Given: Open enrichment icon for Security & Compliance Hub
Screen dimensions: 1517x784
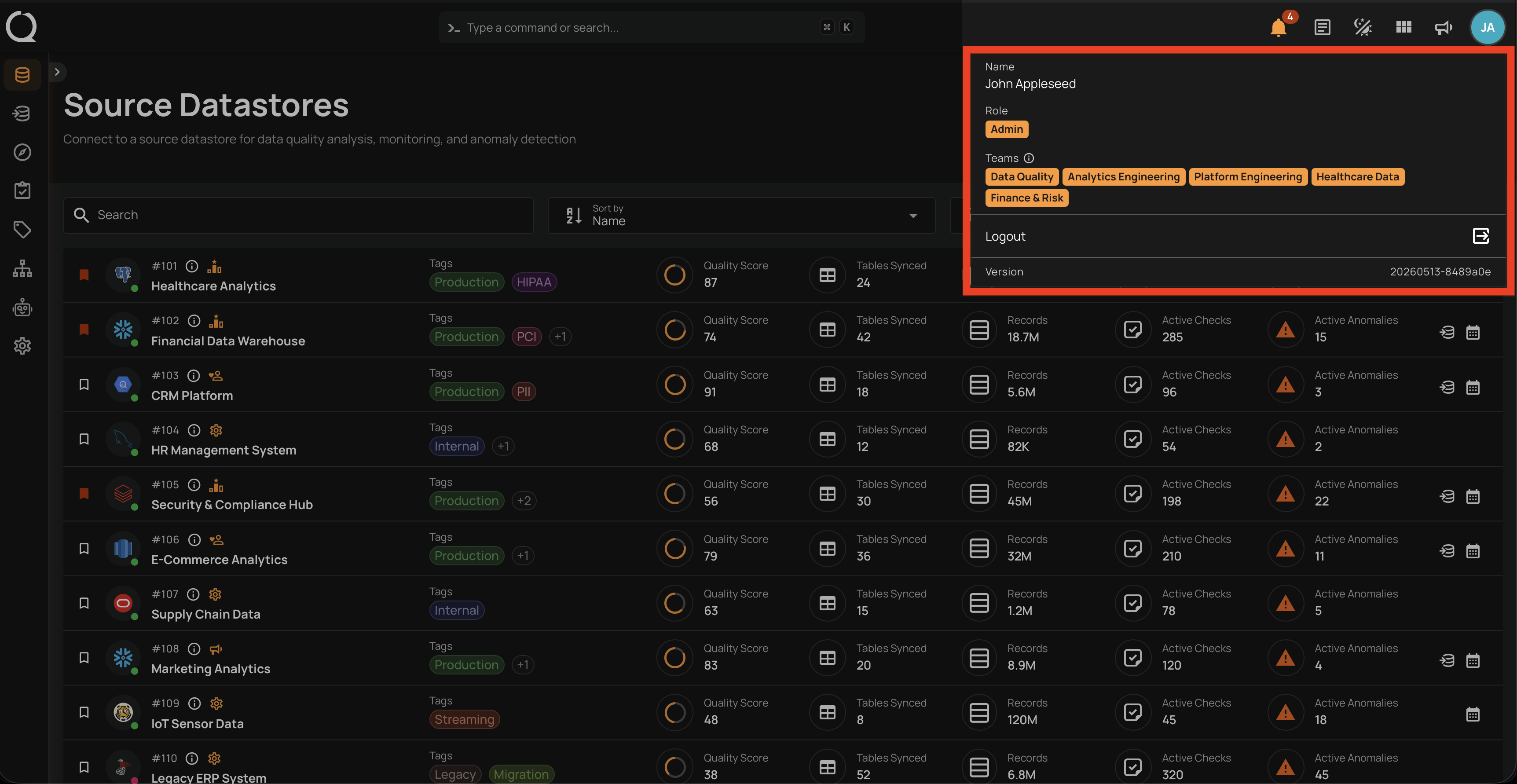Looking at the screenshot, I should tap(1447, 497).
